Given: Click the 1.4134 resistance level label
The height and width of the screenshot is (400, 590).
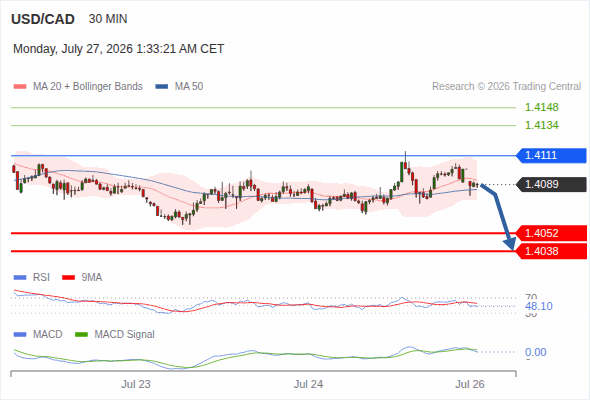Looking at the screenshot, I should pos(541,125).
